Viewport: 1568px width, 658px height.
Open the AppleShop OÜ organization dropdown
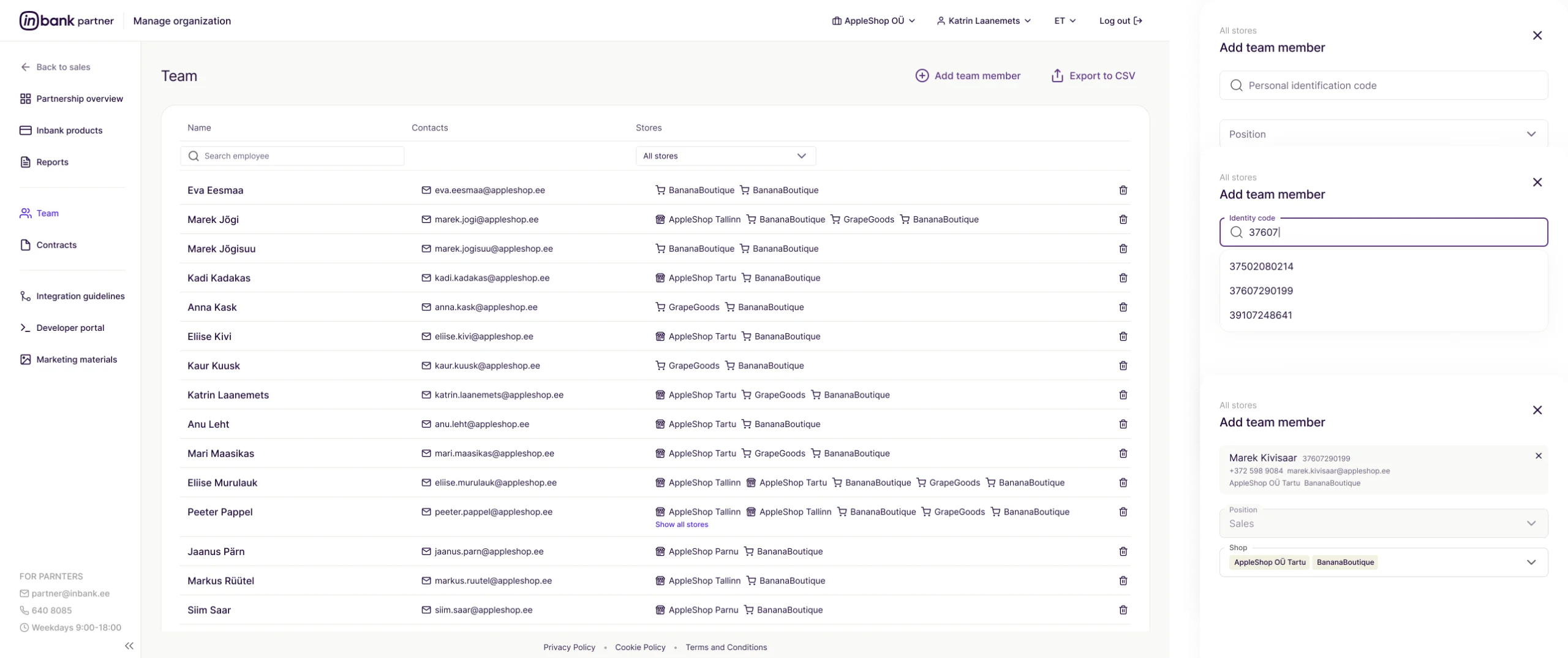point(873,21)
